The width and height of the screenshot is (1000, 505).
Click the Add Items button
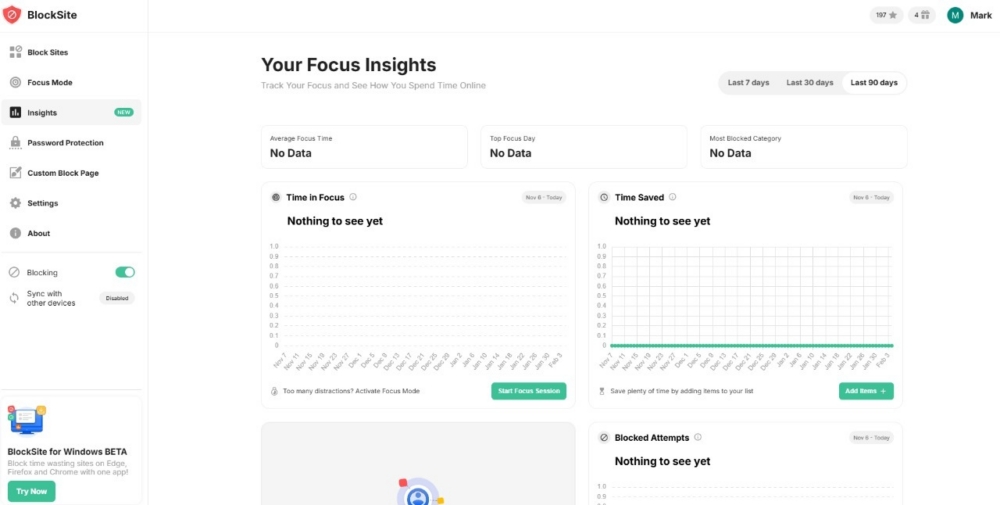tap(865, 391)
